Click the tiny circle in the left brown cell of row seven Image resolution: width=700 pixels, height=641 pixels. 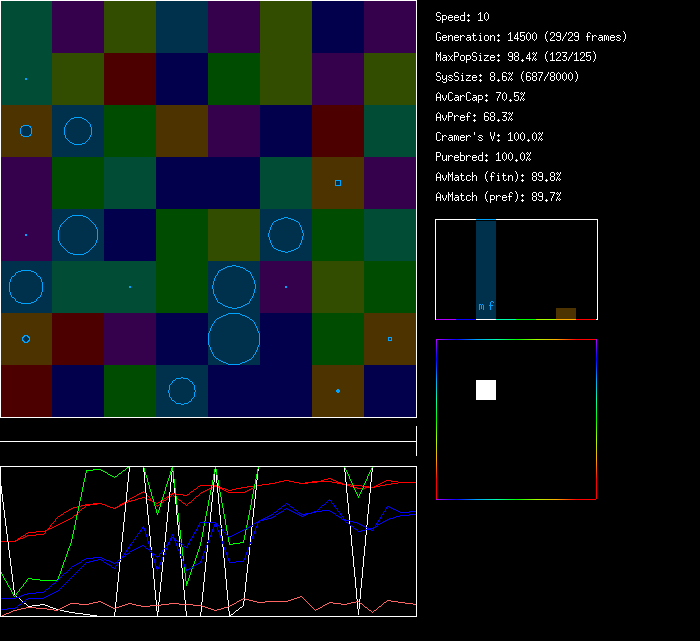point(26,339)
